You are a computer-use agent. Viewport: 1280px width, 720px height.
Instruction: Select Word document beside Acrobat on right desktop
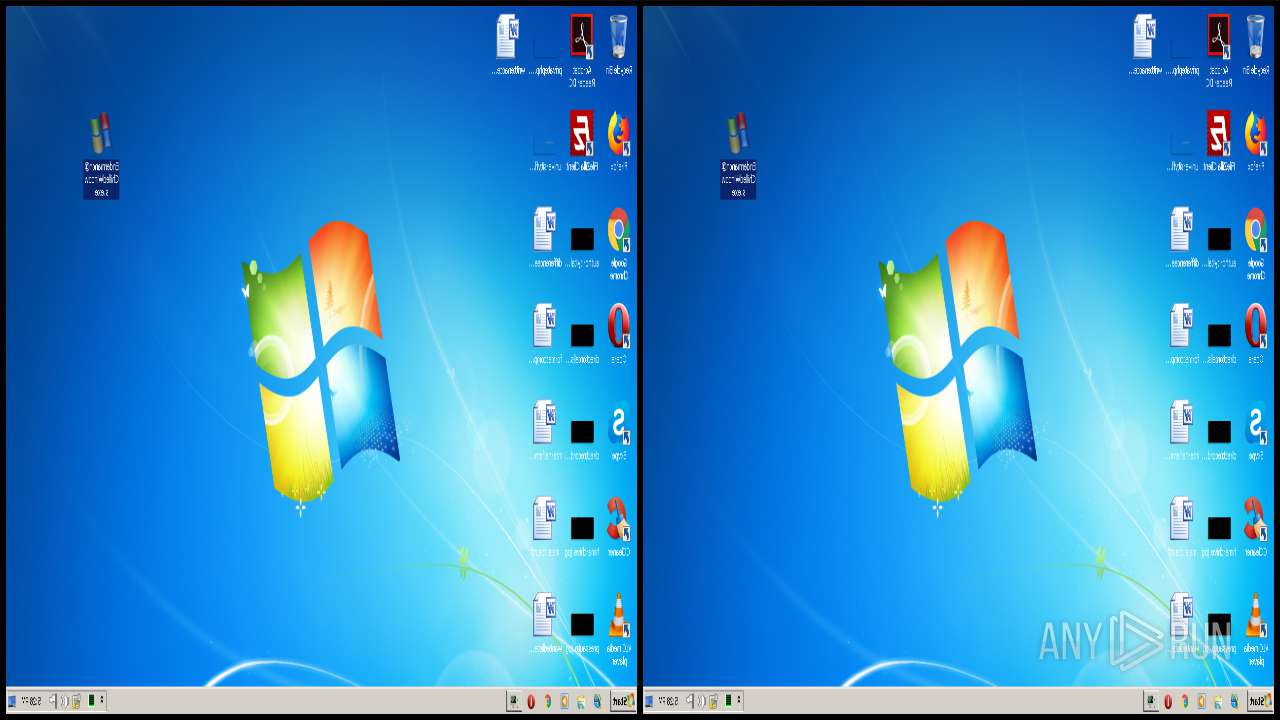[1145, 44]
